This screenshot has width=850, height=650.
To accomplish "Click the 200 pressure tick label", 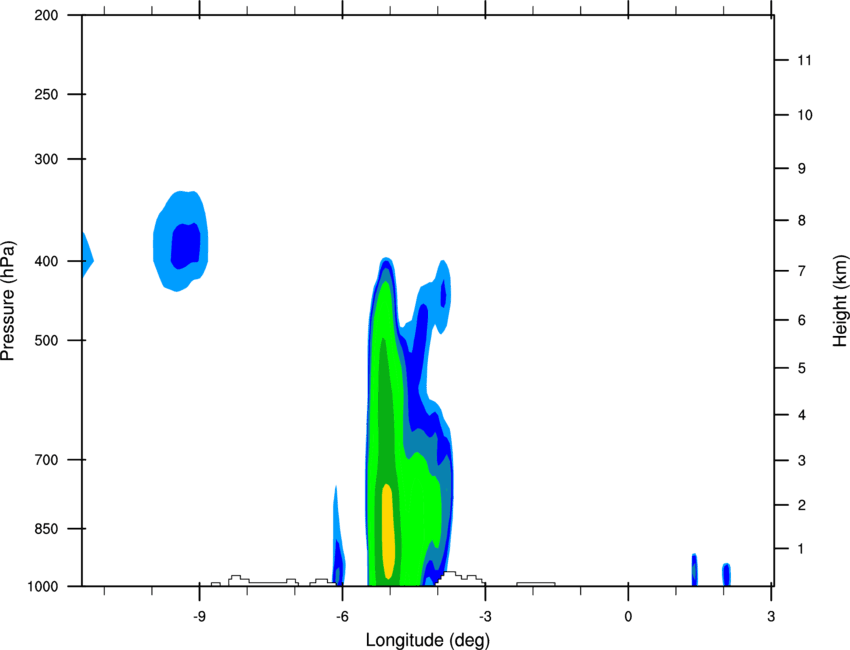I will [x=46, y=15].
